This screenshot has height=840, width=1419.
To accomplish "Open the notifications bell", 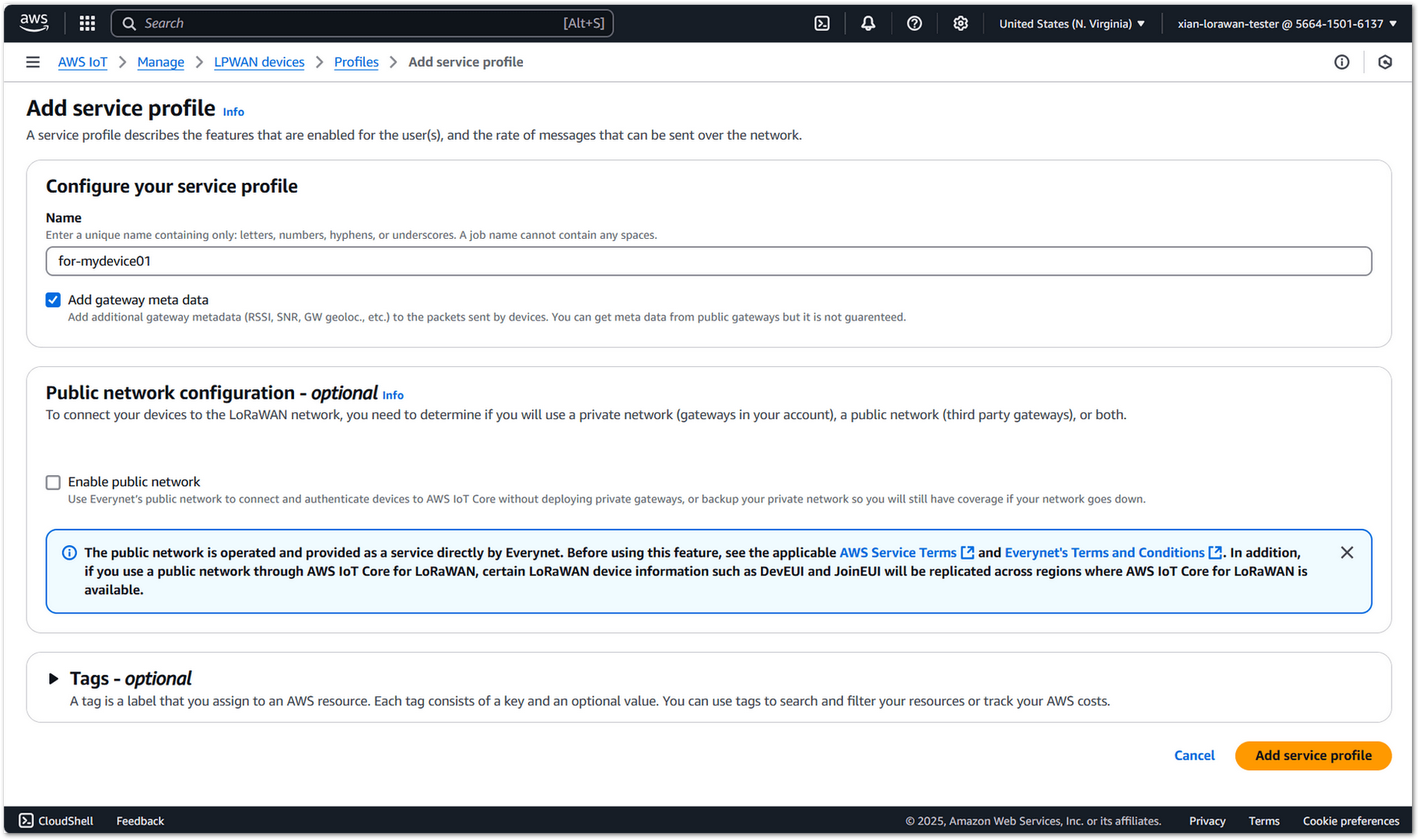I will pyautogui.click(x=868, y=23).
